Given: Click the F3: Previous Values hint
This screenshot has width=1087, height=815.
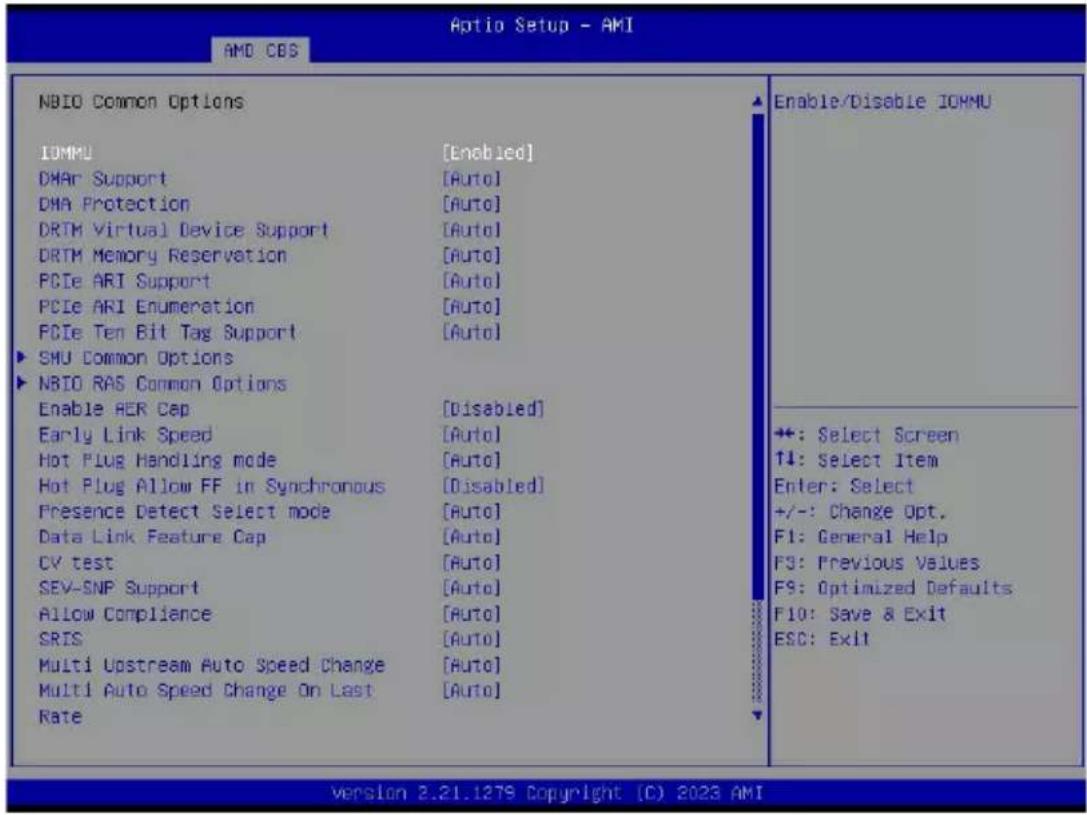Looking at the screenshot, I should [x=876, y=563].
